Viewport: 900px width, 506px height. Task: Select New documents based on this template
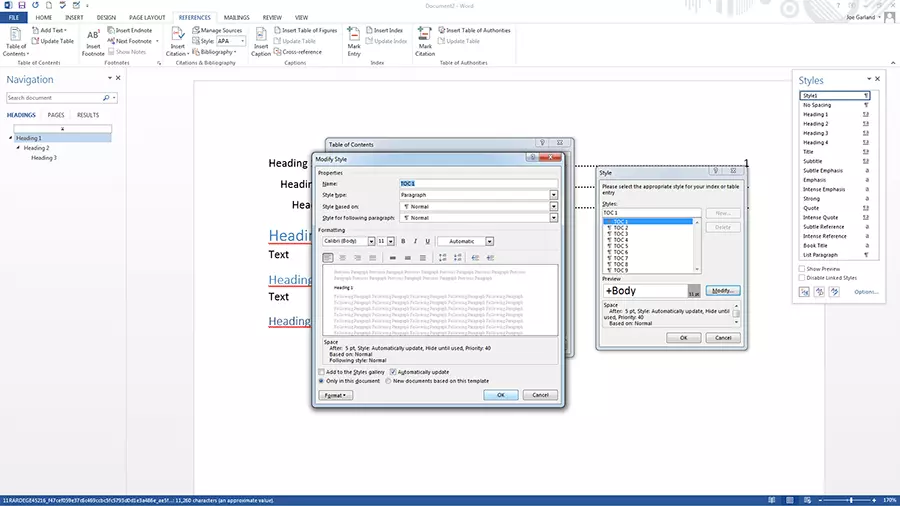(x=389, y=381)
